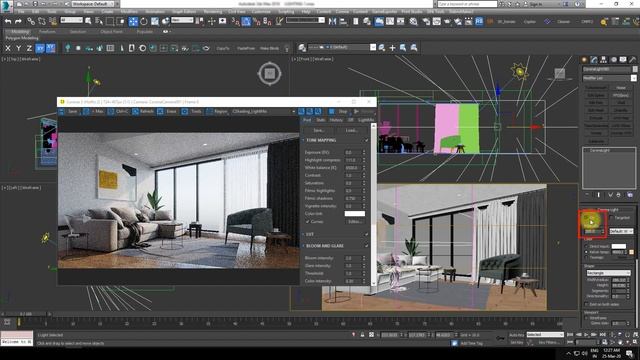Constrain to X axis
The height and width of the screenshot is (360, 640).
click(x=8, y=48)
